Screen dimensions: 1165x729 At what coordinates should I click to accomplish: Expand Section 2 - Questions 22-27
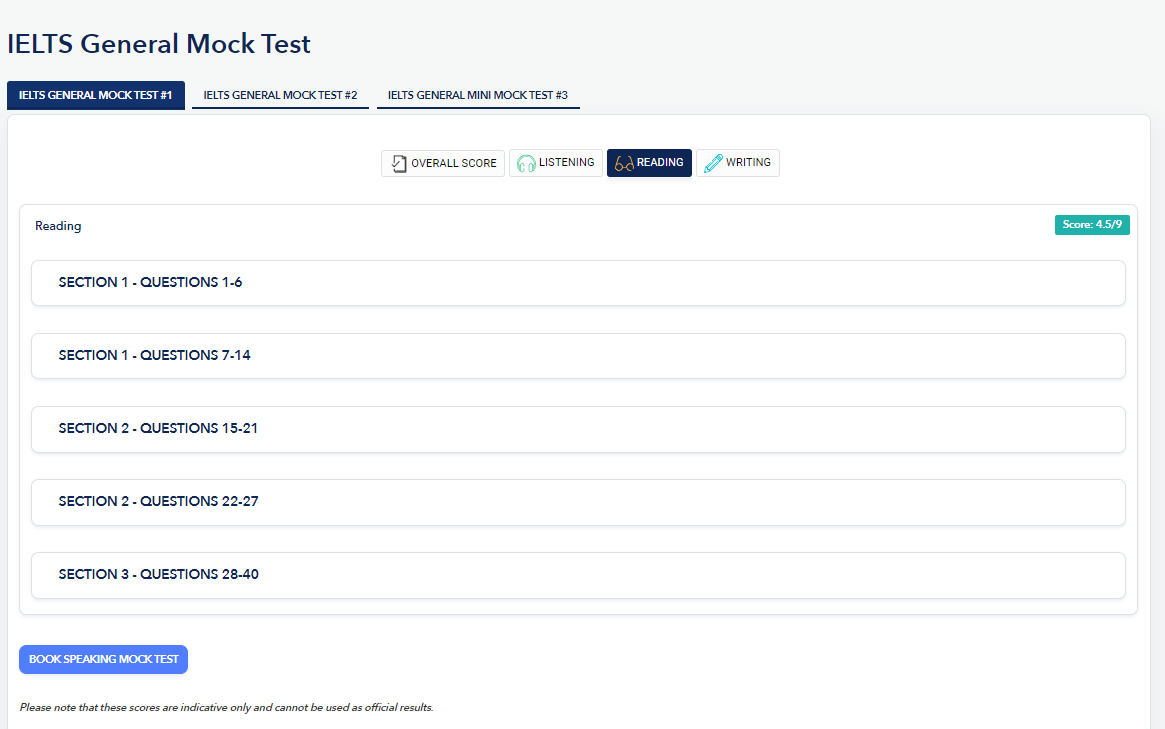click(x=578, y=502)
